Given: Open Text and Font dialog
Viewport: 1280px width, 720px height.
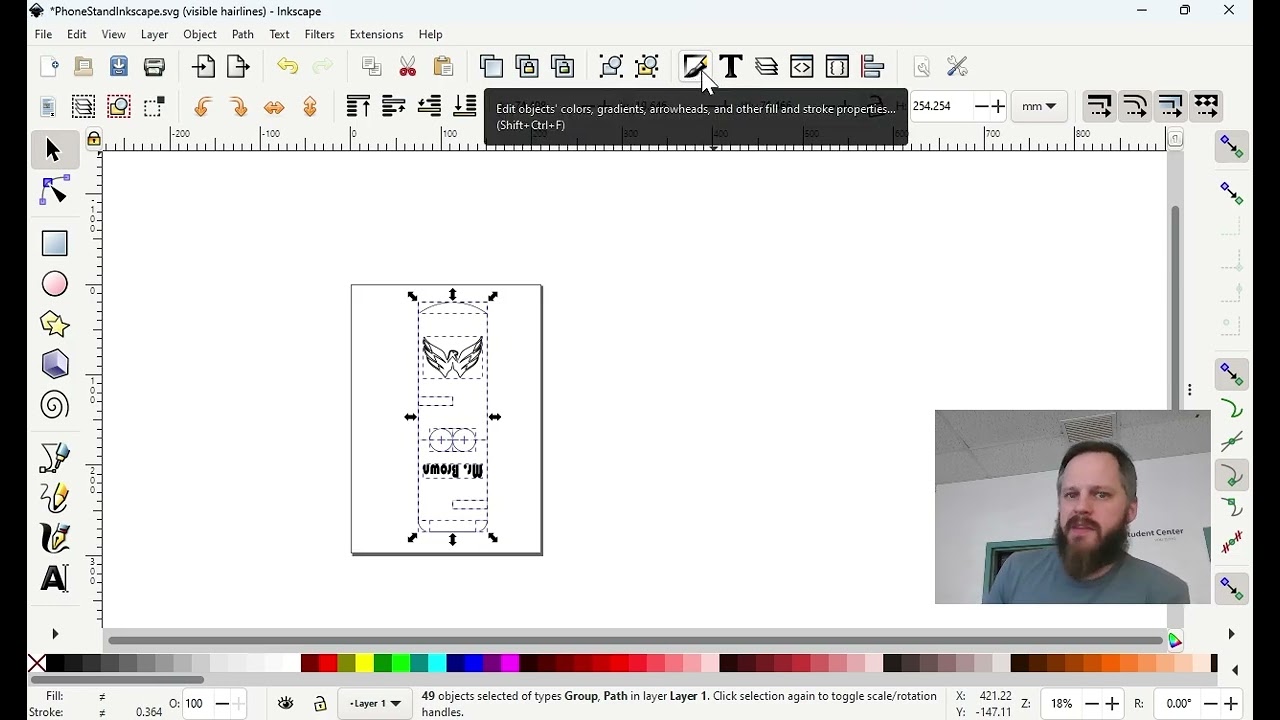Looking at the screenshot, I should [x=731, y=67].
